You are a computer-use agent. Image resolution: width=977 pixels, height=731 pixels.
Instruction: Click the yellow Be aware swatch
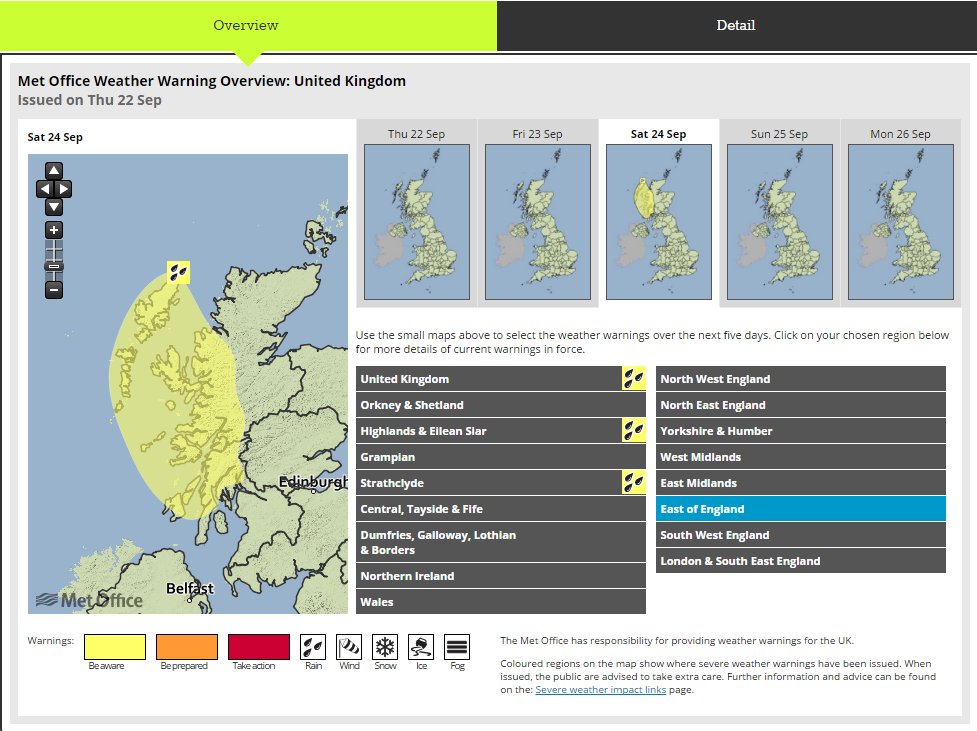pyautogui.click(x=115, y=647)
